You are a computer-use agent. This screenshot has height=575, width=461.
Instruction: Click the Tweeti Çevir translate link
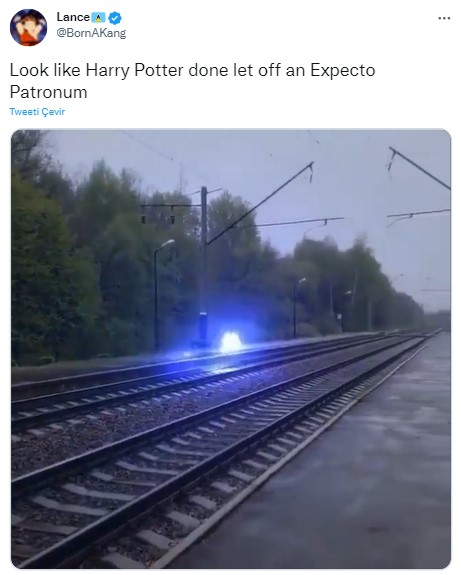[x=37, y=111]
